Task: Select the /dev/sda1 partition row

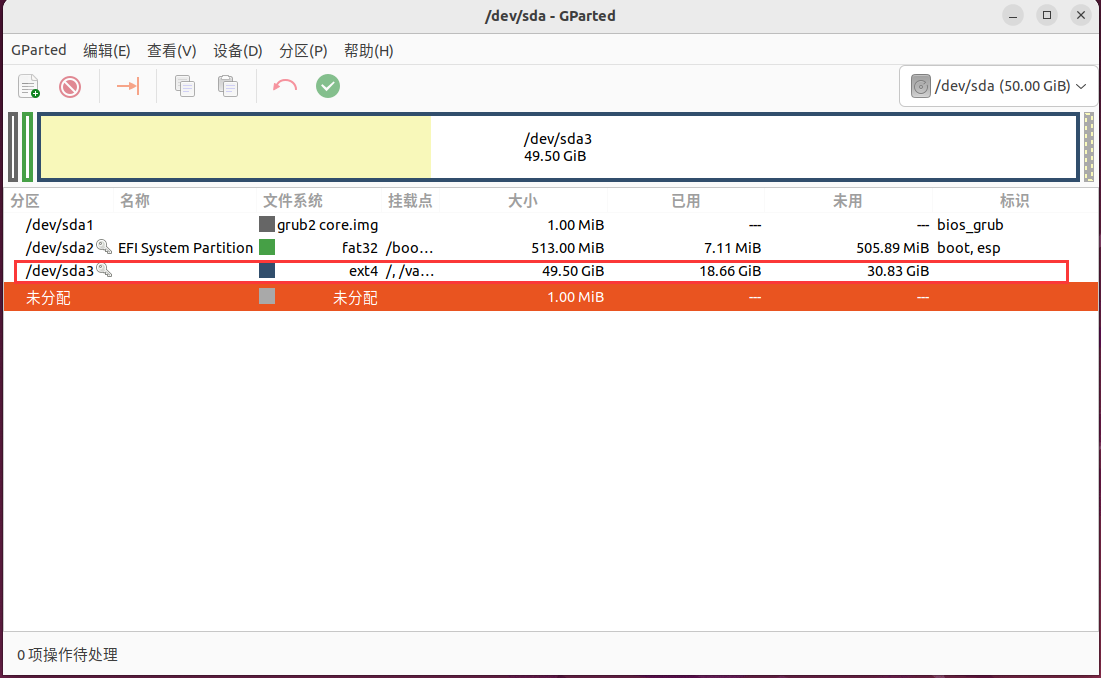Action: pos(550,225)
